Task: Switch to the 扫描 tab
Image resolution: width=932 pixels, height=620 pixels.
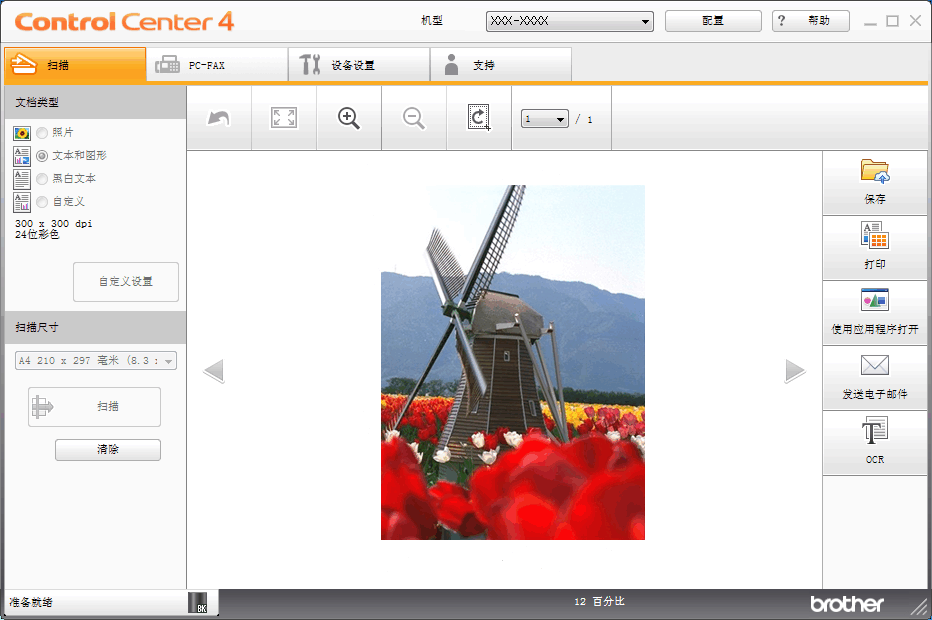Action: click(75, 65)
